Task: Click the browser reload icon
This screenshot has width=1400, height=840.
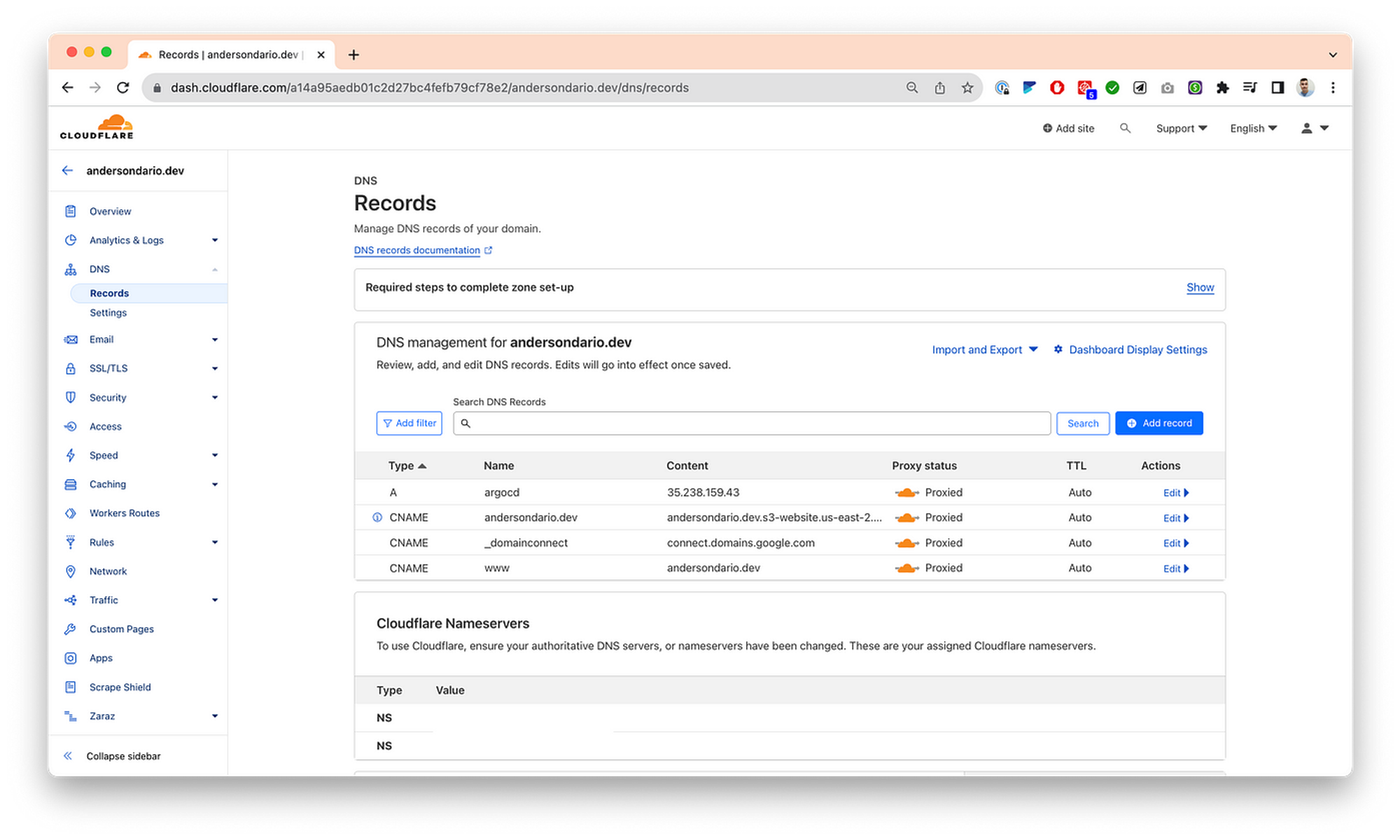Action: pyautogui.click(x=123, y=87)
